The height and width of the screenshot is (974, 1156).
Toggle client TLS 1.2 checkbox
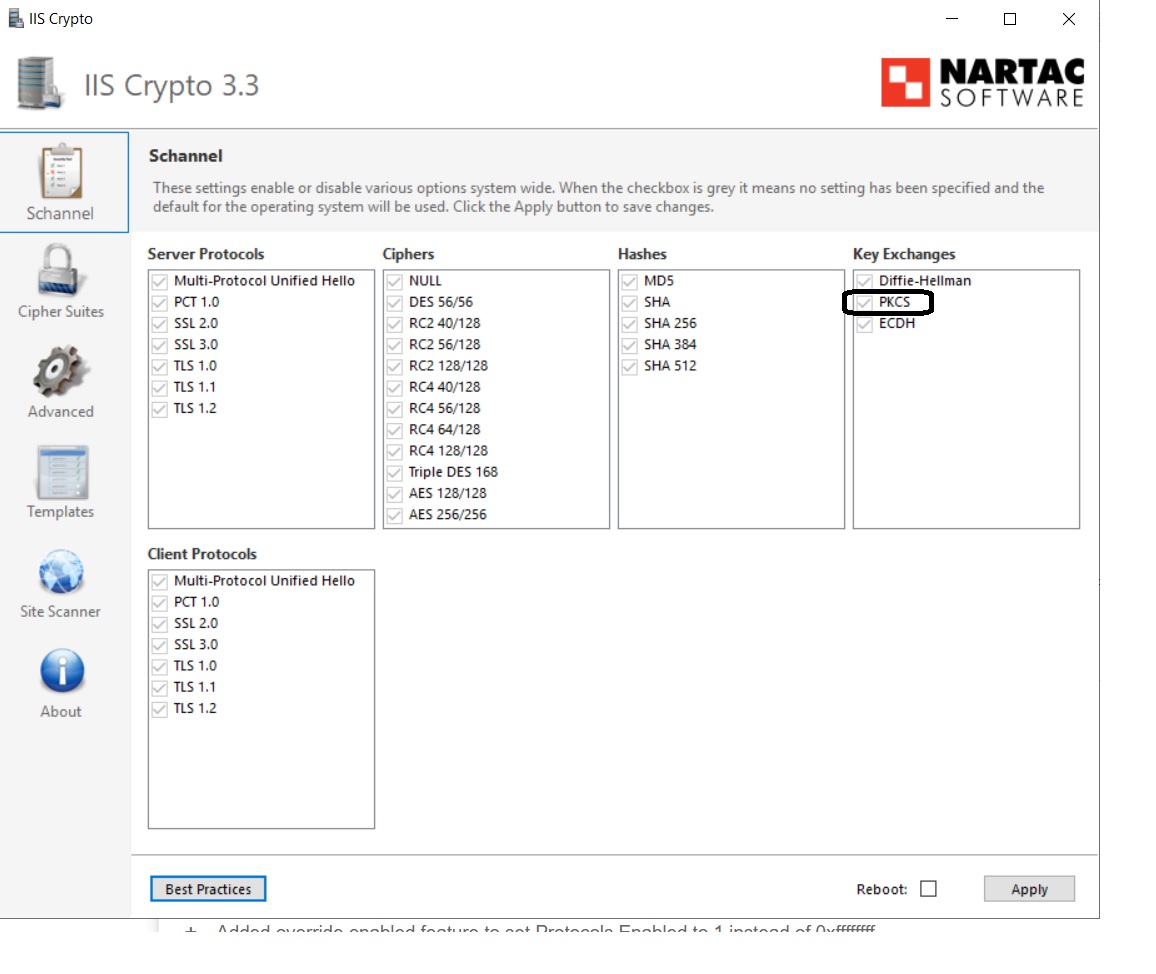(x=159, y=710)
